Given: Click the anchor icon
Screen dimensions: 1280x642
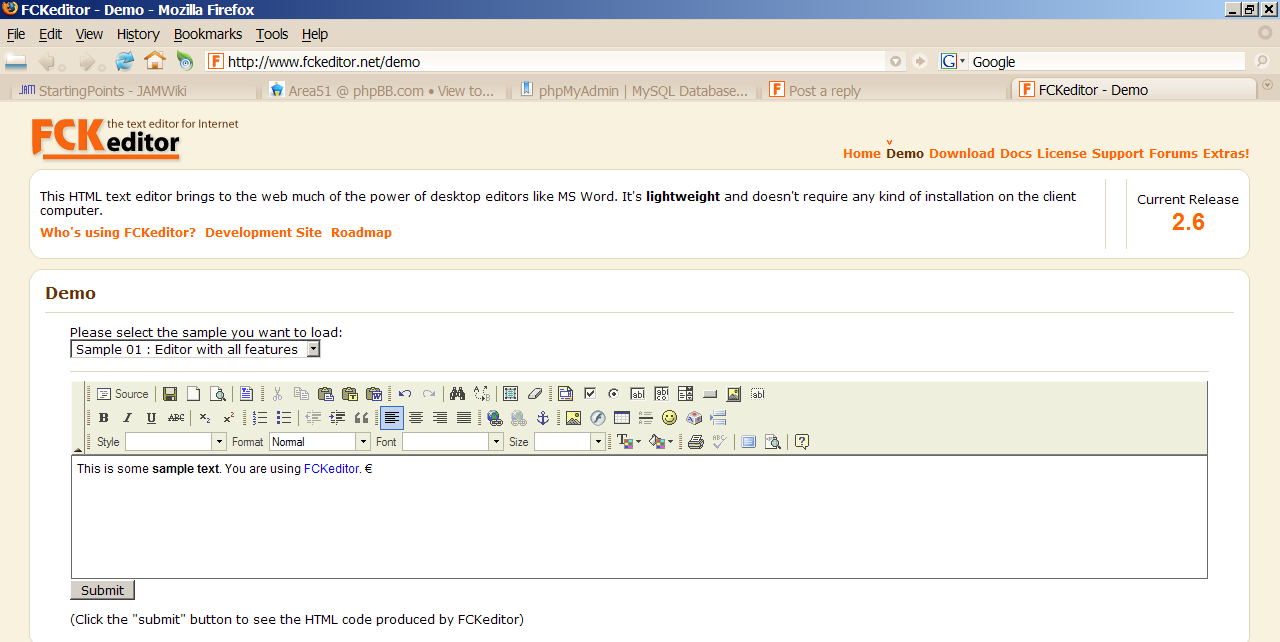Looking at the screenshot, I should [543, 418].
